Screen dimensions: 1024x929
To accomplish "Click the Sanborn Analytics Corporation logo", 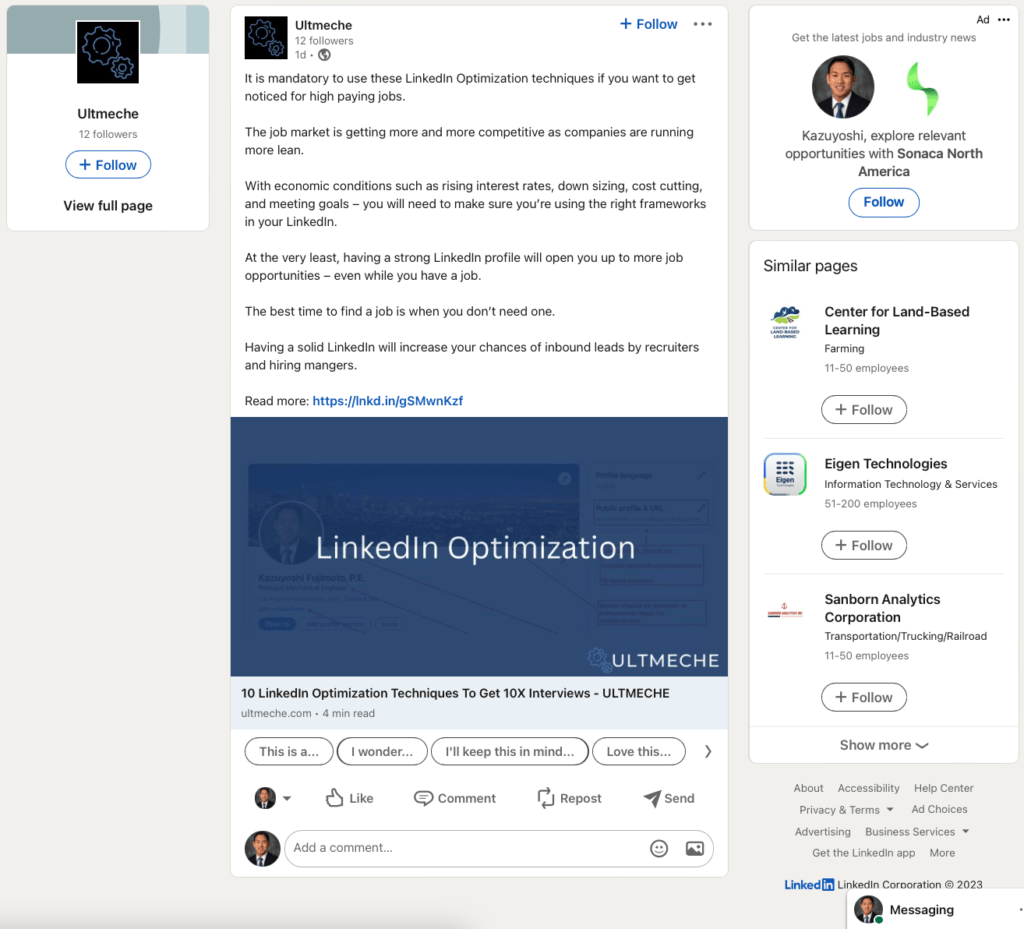I will pyautogui.click(x=785, y=610).
